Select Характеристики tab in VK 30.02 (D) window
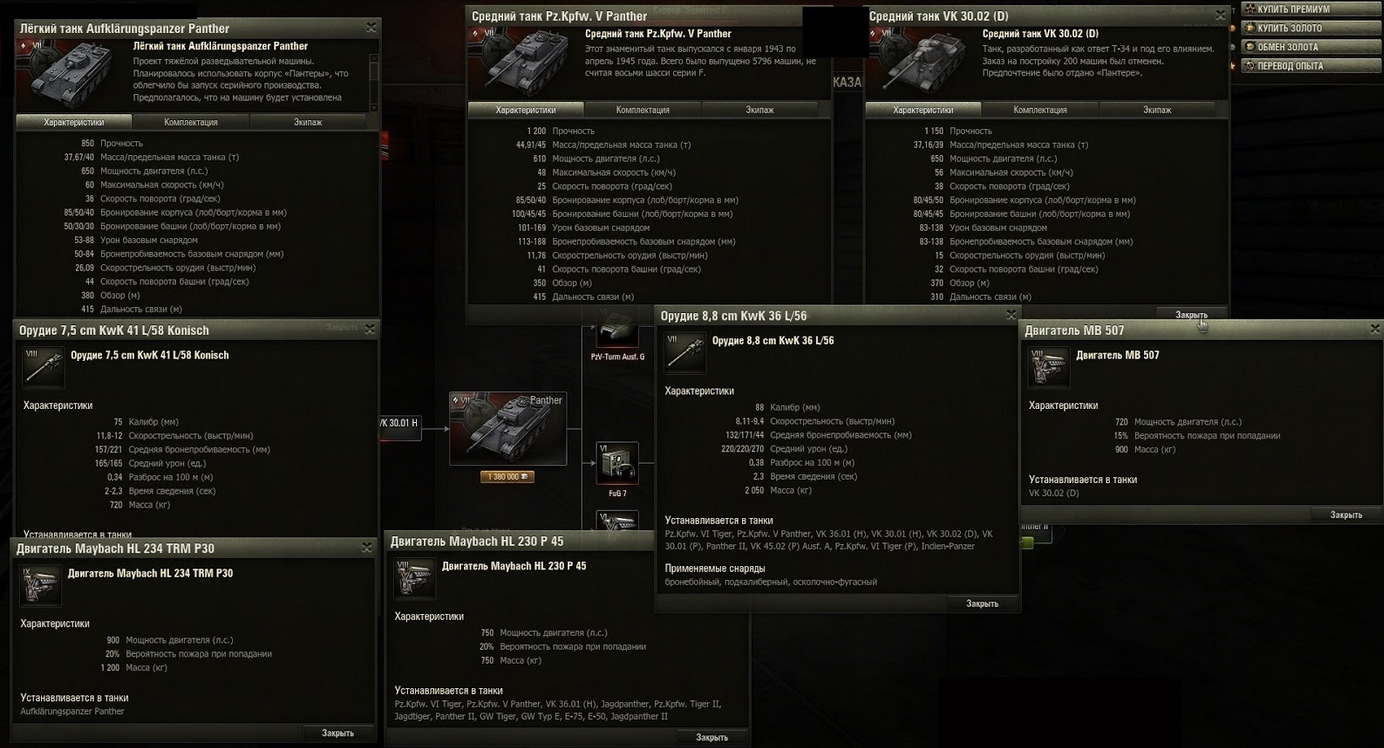This screenshot has width=1384, height=748. [922, 110]
